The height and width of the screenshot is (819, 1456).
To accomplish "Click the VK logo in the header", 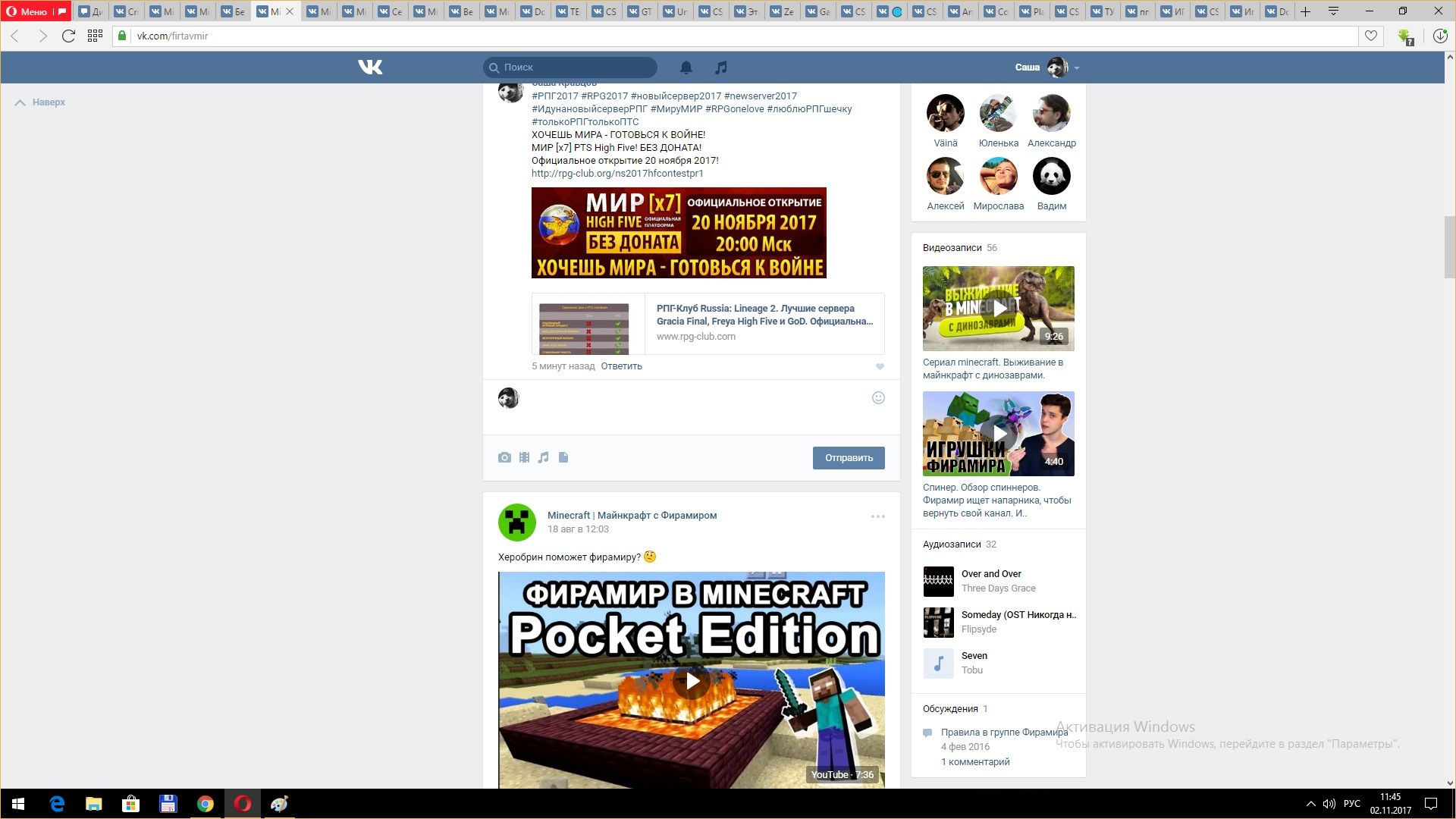I will coord(370,67).
